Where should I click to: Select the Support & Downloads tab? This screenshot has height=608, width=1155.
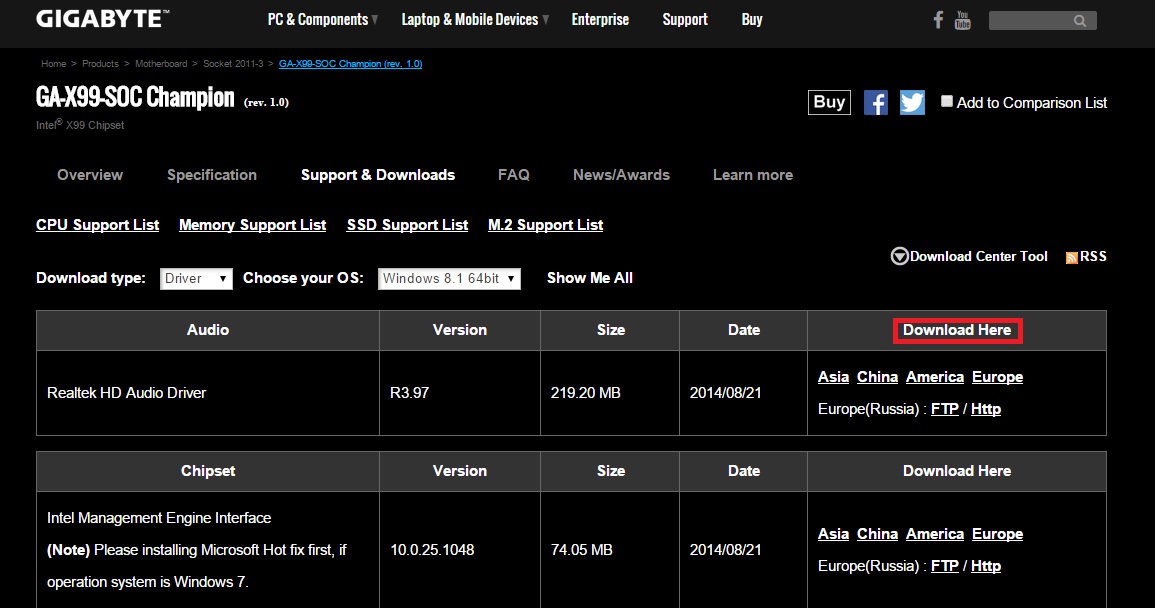pos(378,175)
